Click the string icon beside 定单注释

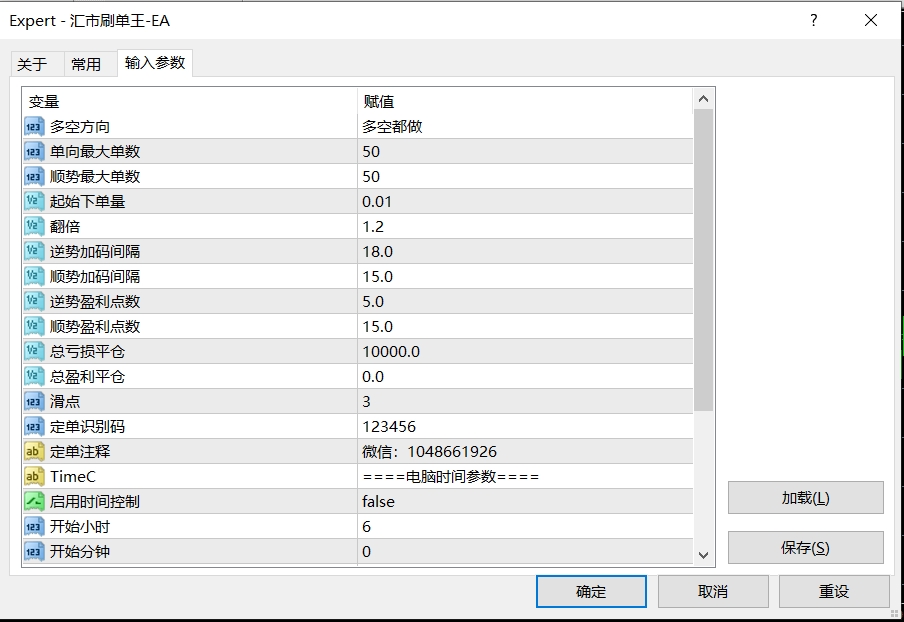tap(34, 451)
